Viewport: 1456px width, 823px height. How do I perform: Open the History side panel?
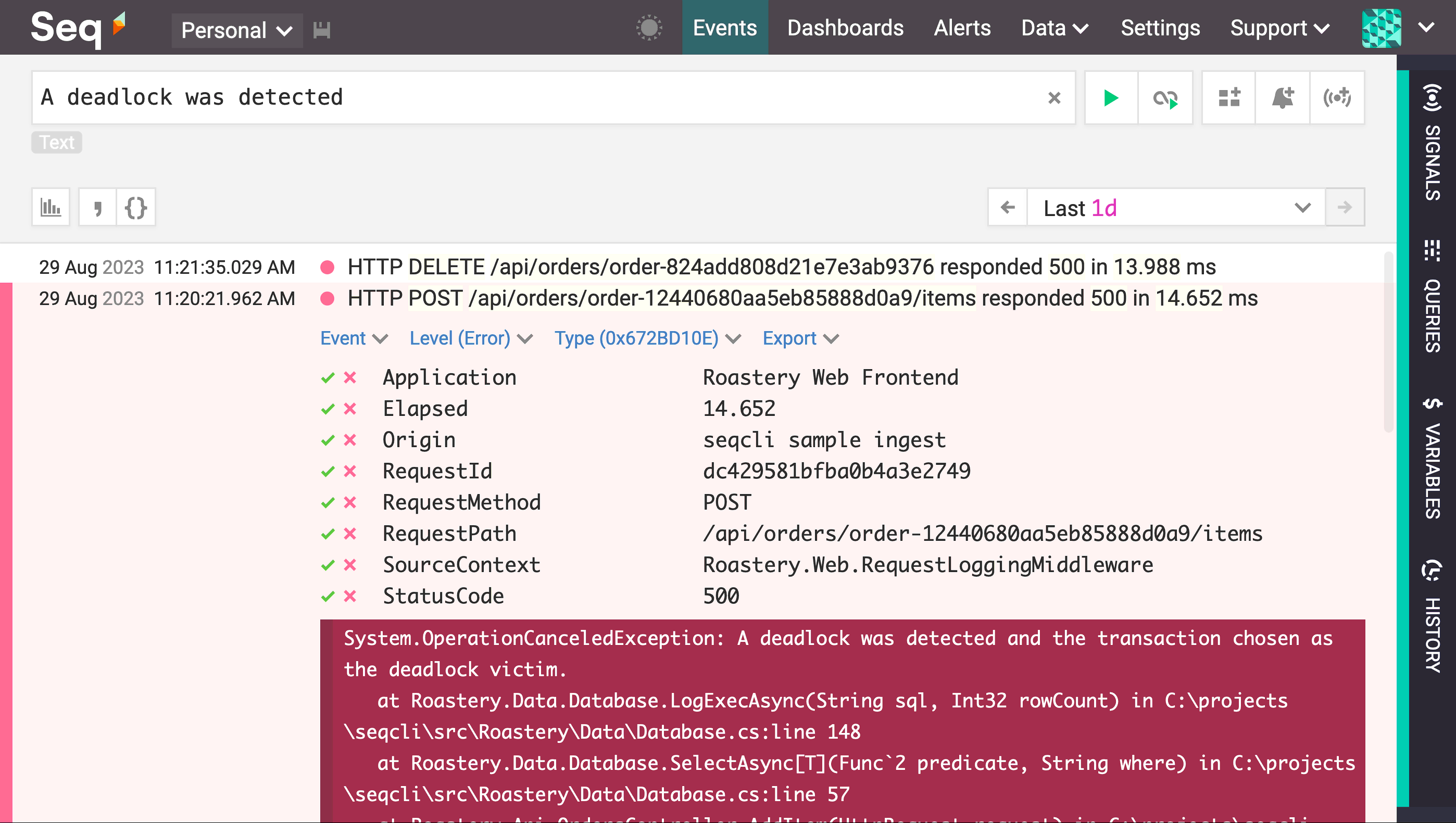1432,615
